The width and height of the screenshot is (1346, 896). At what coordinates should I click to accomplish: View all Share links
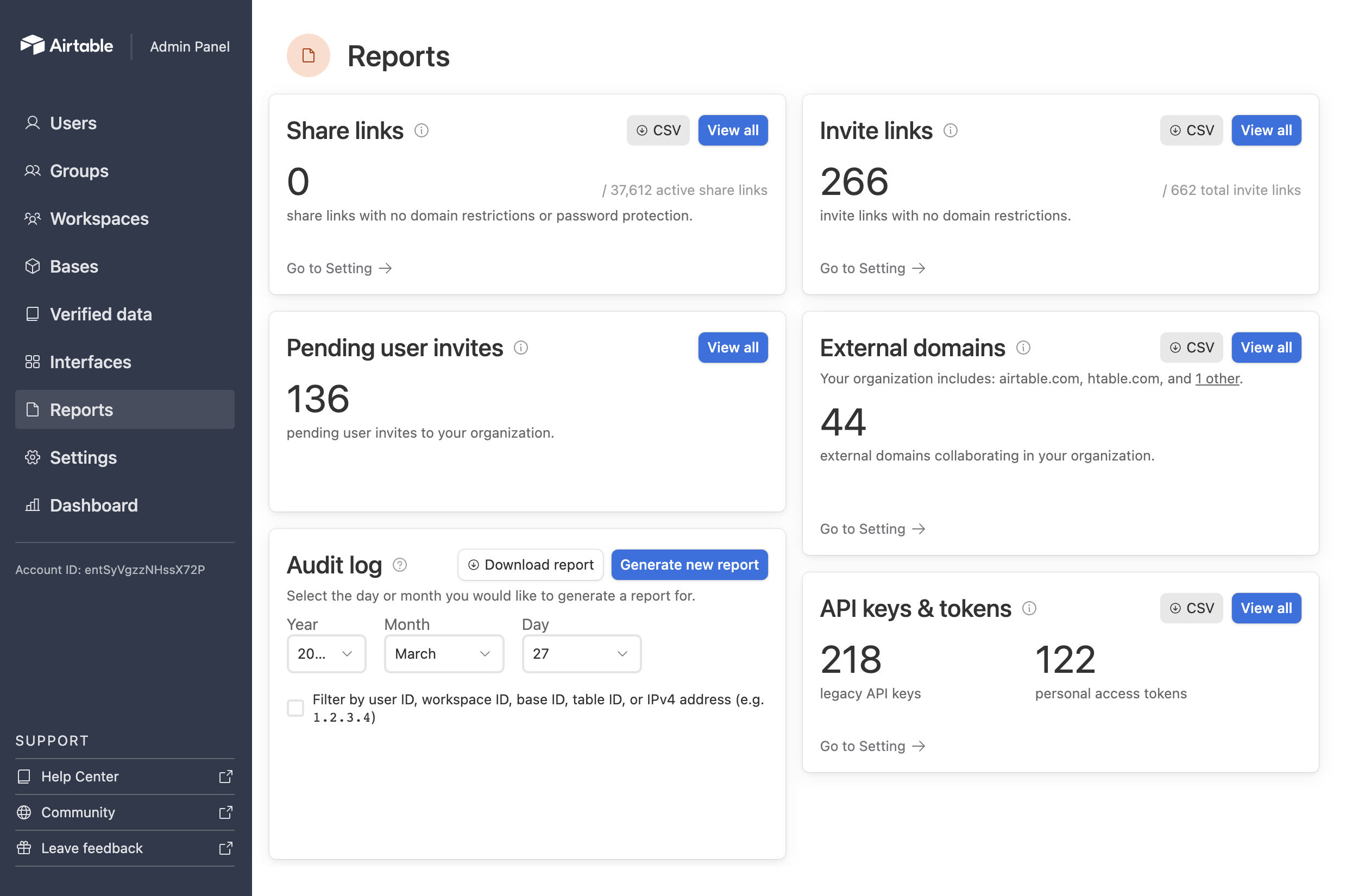click(x=733, y=130)
